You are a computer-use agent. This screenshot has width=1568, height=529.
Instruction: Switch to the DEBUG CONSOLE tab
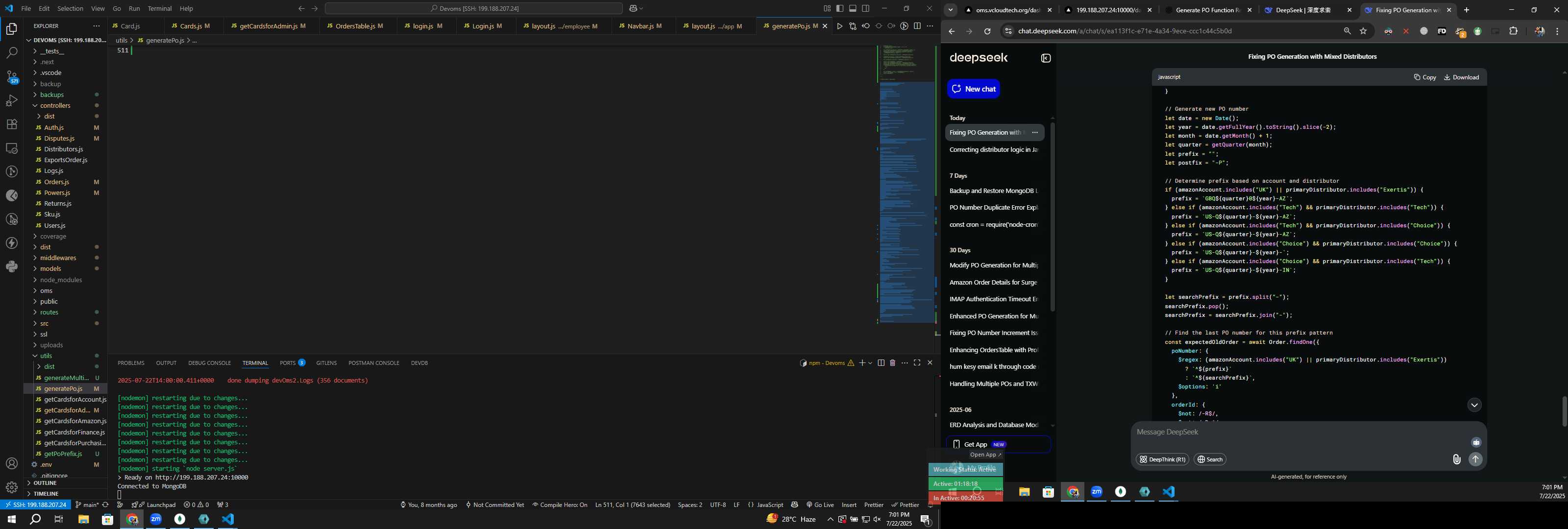pos(209,363)
